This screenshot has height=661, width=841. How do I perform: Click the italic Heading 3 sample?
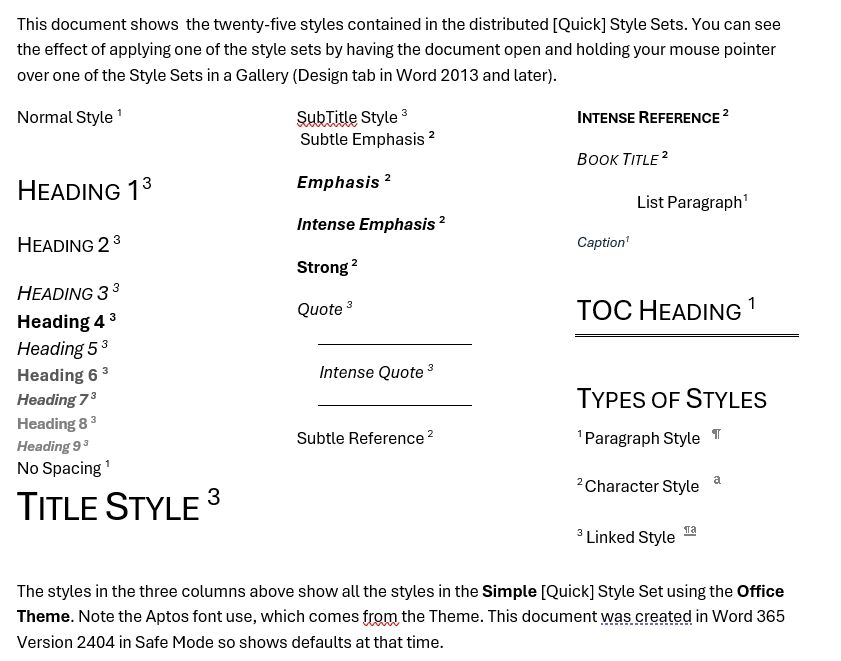(x=62, y=294)
